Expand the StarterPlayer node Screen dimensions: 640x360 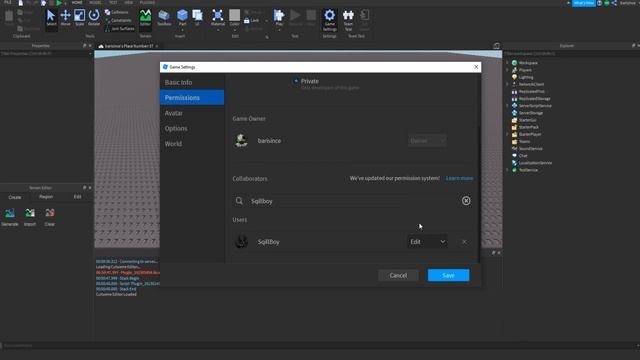[507, 134]
